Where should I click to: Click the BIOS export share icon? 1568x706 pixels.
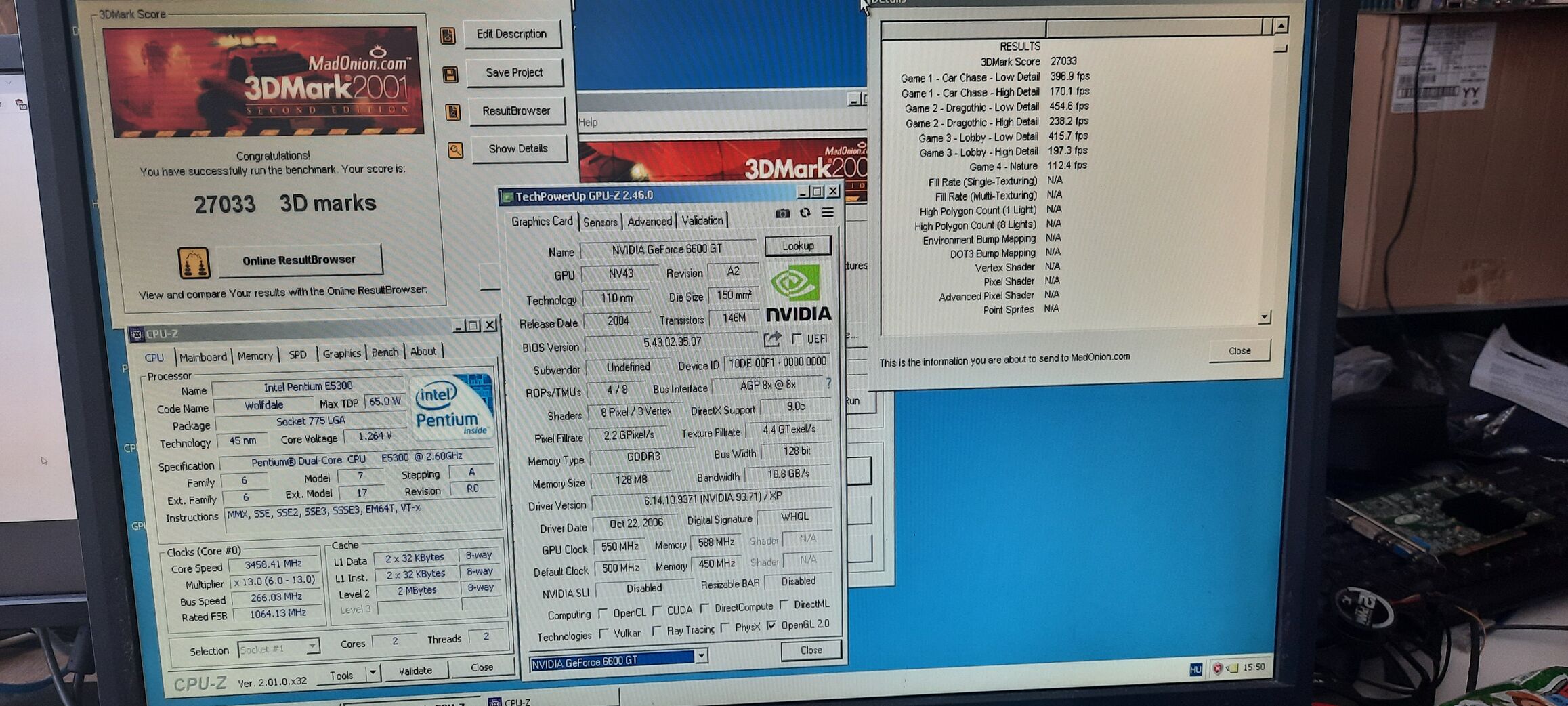(772, 339)
